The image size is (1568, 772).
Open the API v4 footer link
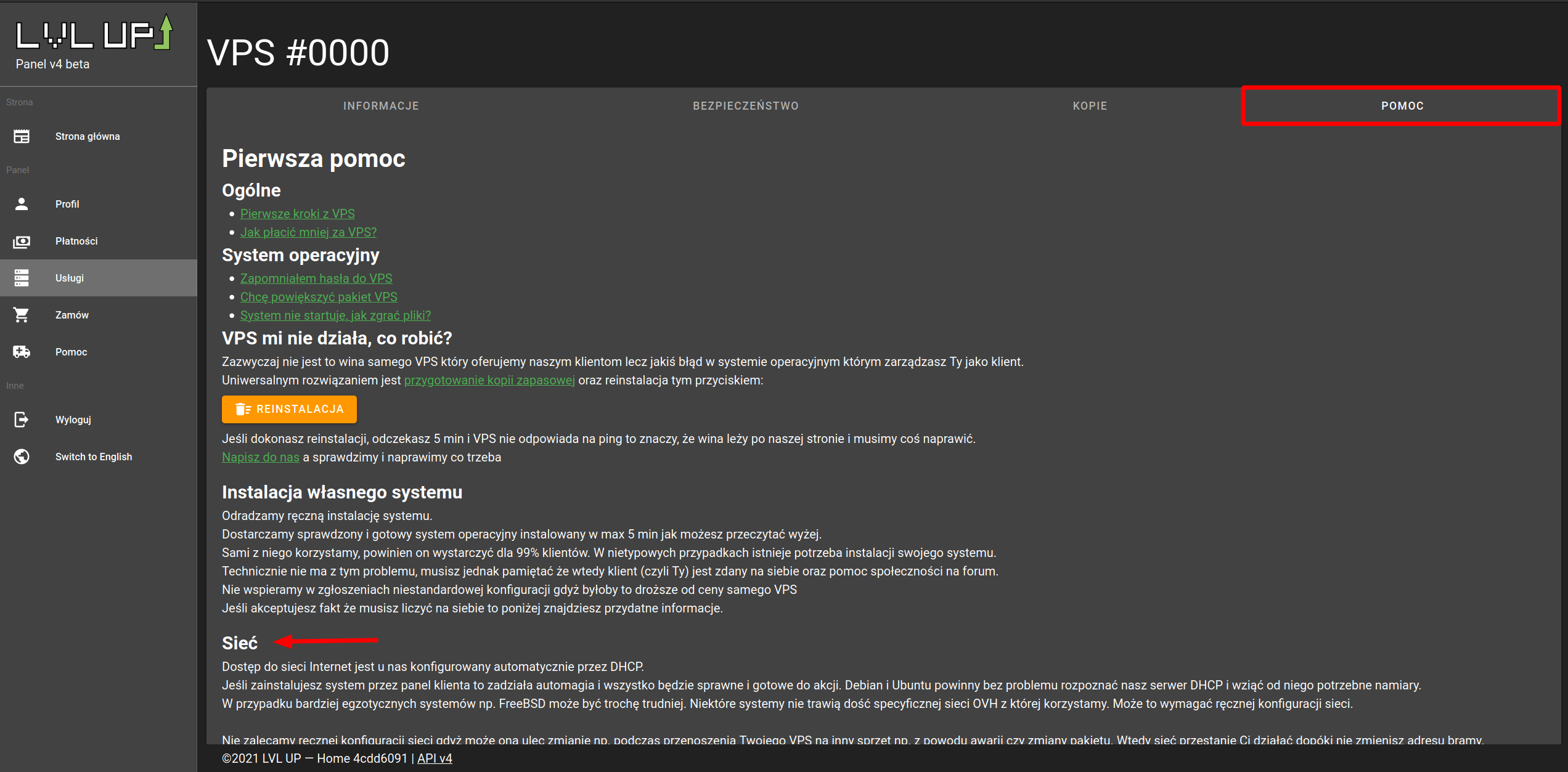coord(435,758)
